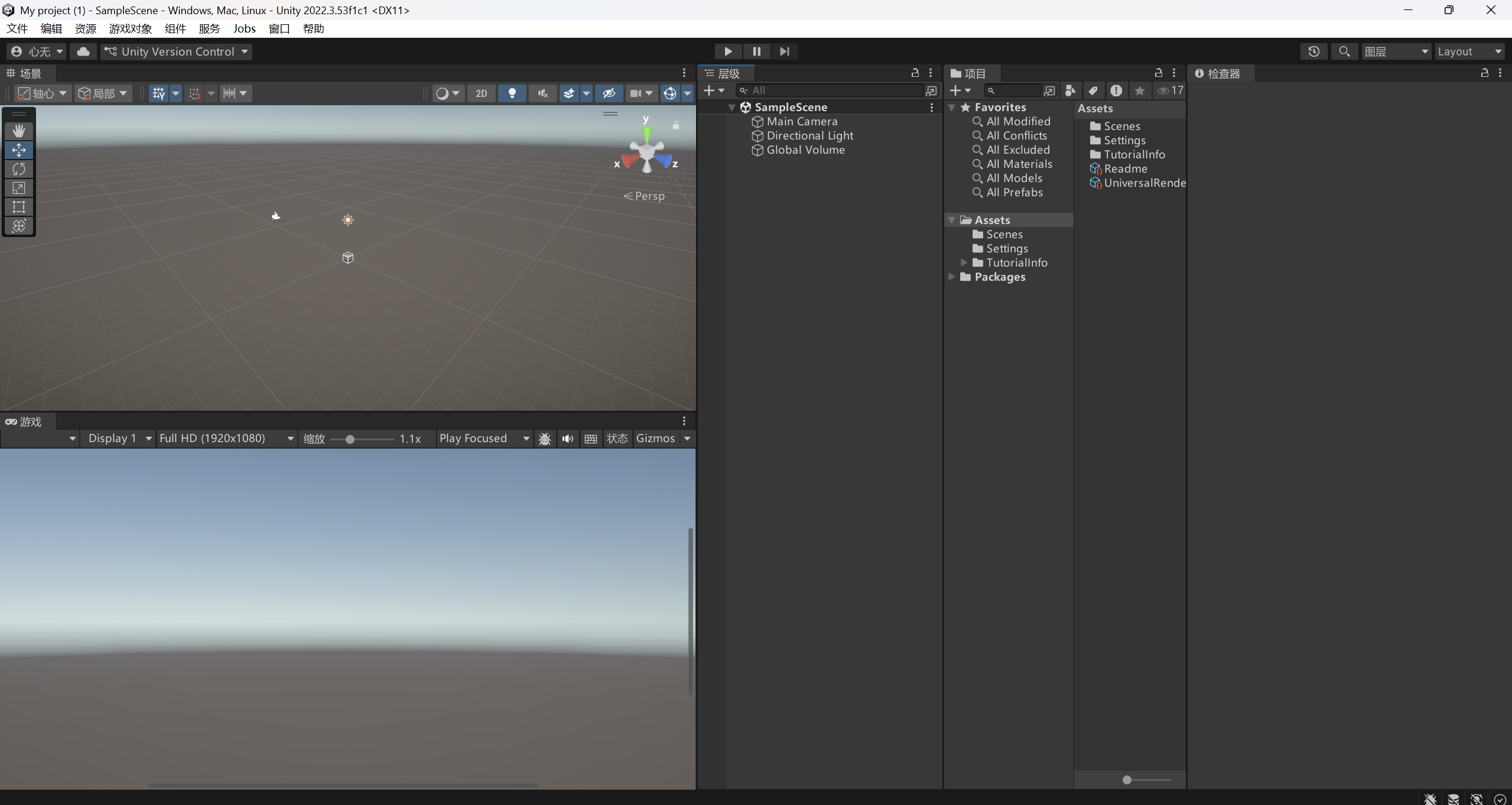1512x805 pixels.
Task: Click the Gizmos button in game view
Action: pyautogui.click(x=655, y=439)
